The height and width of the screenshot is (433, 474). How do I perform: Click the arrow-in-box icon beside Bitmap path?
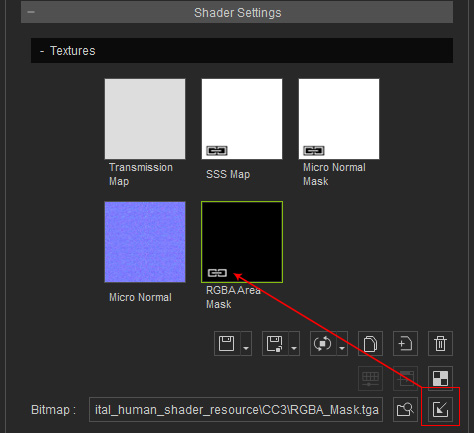440,410
